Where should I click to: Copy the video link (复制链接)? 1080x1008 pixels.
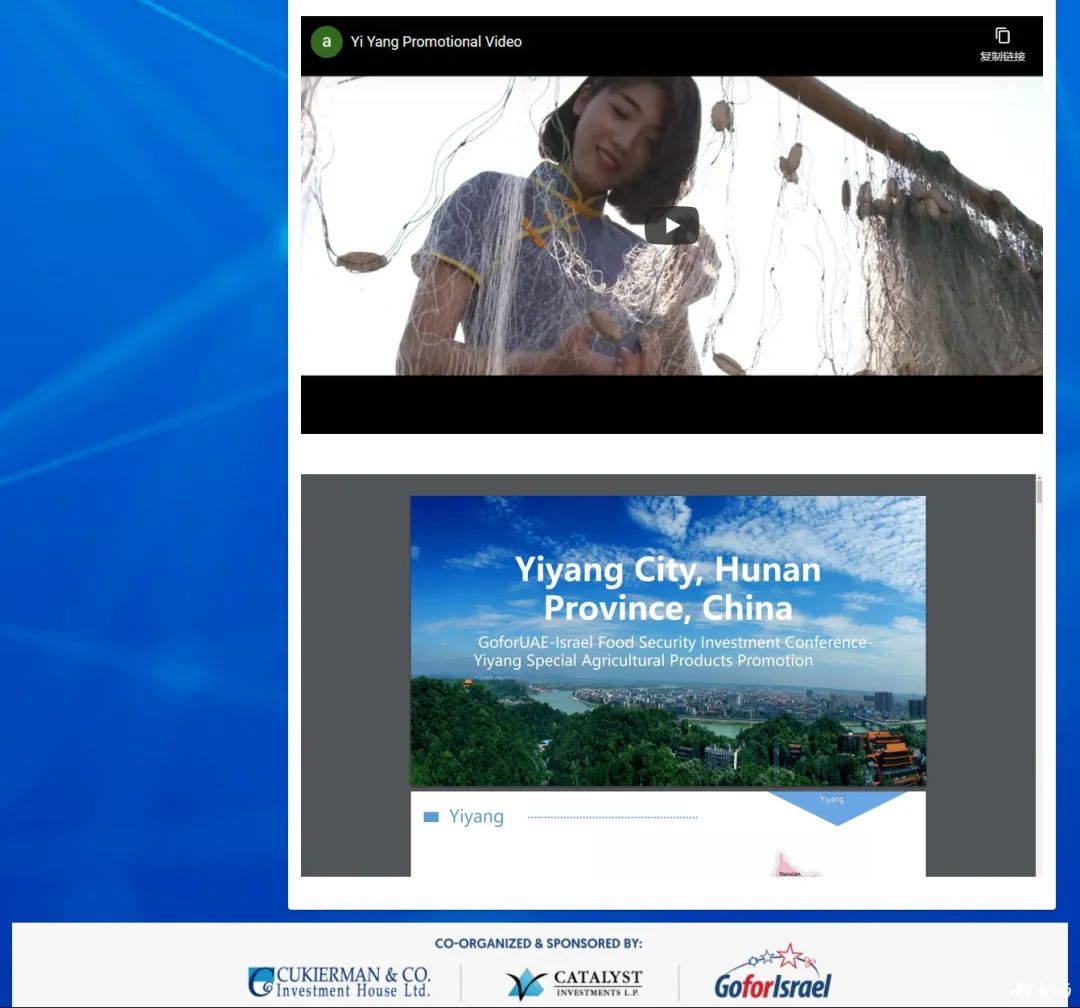pyautogui.click(x=1002, y=45)
